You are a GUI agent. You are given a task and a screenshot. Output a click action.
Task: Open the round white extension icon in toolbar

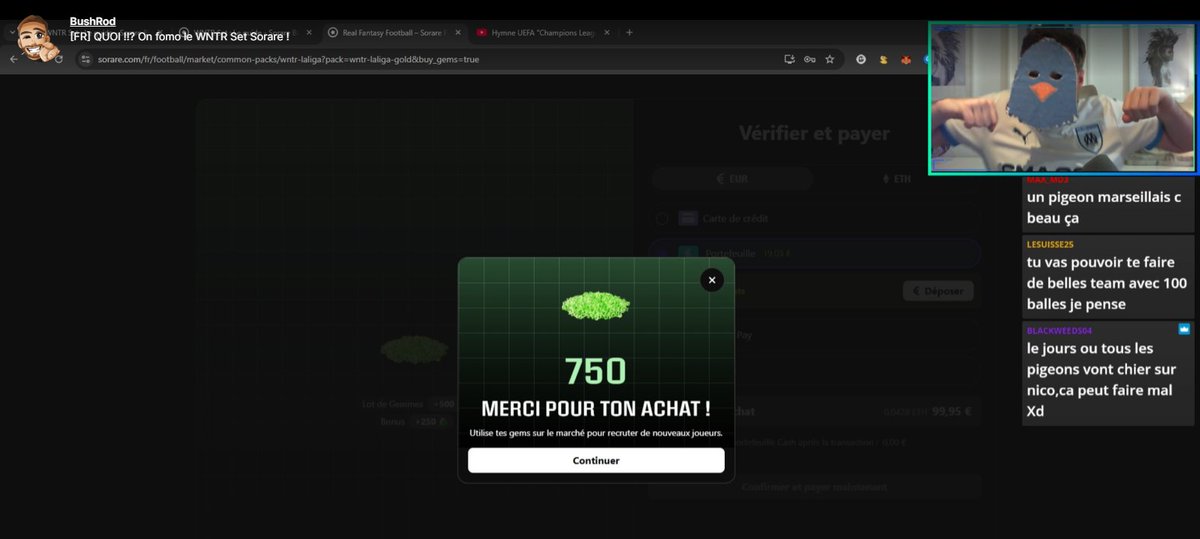click(x=861, y=60)
